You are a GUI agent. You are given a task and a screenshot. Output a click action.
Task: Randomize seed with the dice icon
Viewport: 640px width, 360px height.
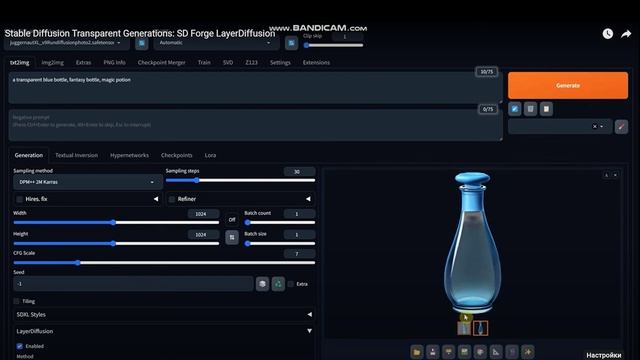click(262, 284)
